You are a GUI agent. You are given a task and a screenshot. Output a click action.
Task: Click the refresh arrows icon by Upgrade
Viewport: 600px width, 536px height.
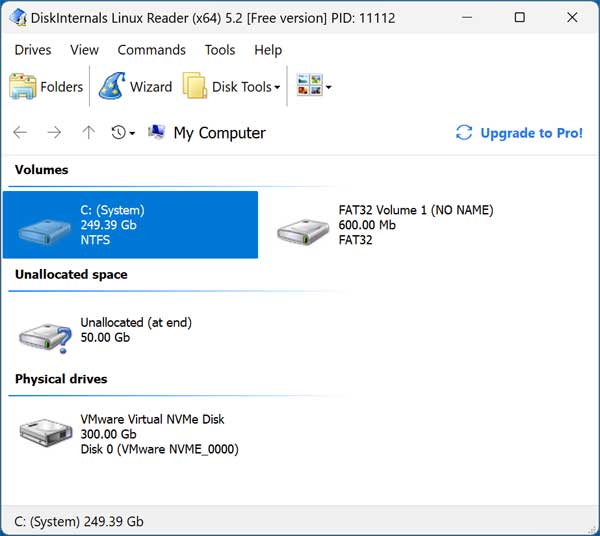click(x=464, y=133)
